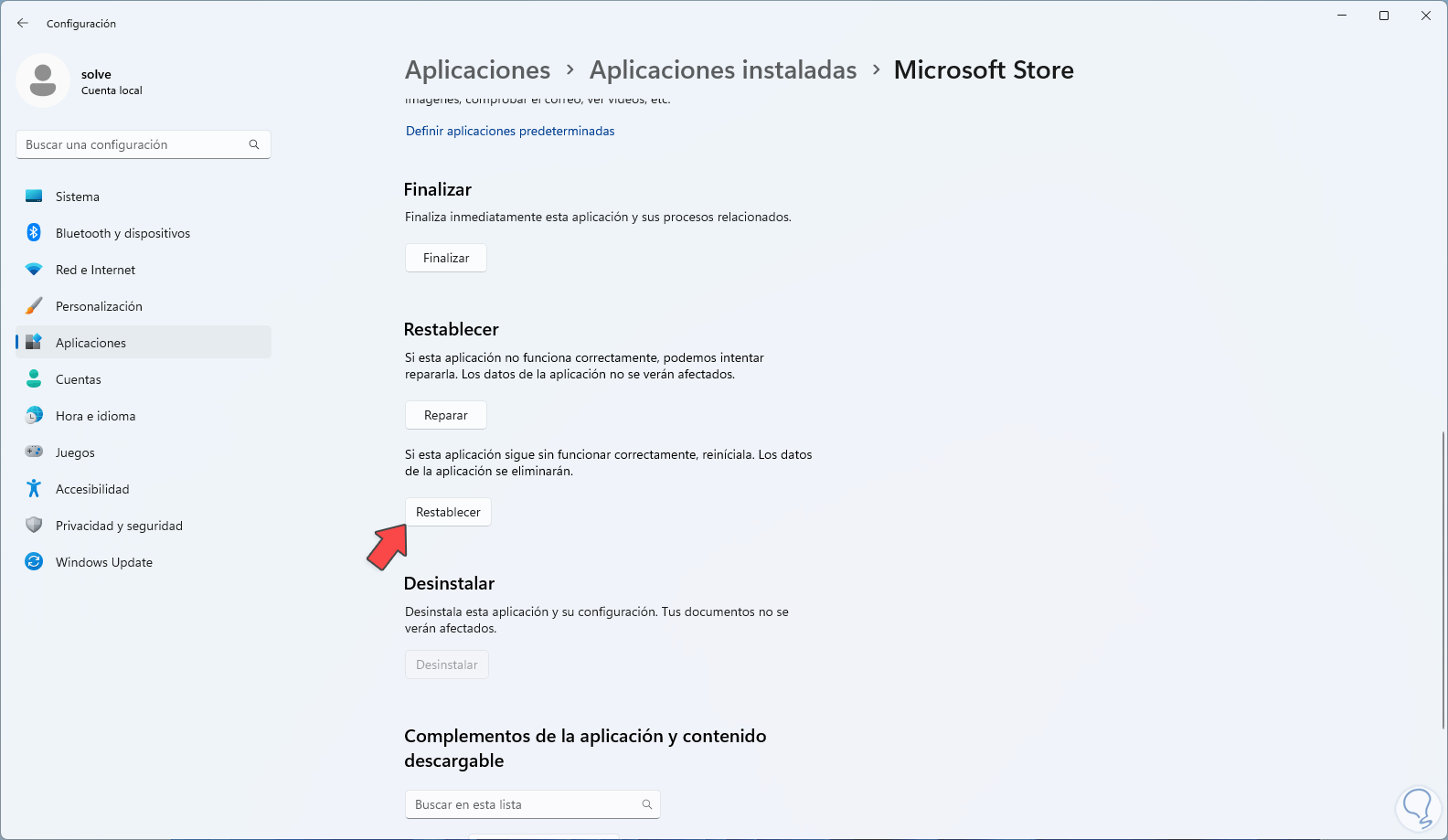Open Juegos settings
Viewport: 1448px width, 840px height.
point(144,452)
